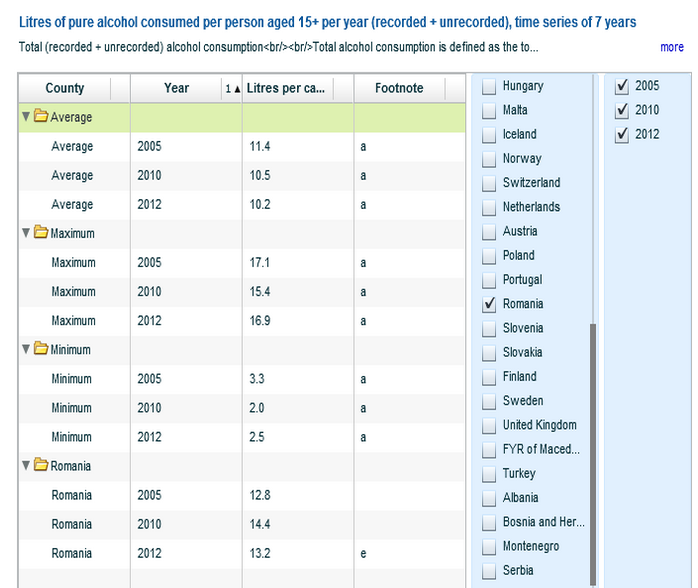This screenshot has width=698, height=588.
Task: Click the Average group folder icon
Action: (41, 117)
